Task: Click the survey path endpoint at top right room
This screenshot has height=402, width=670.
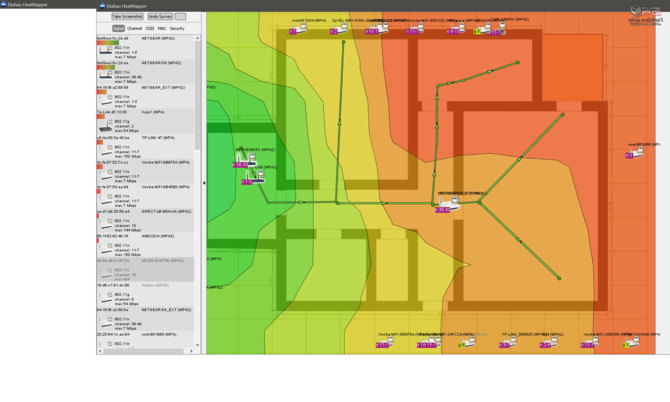Action: 518,62
